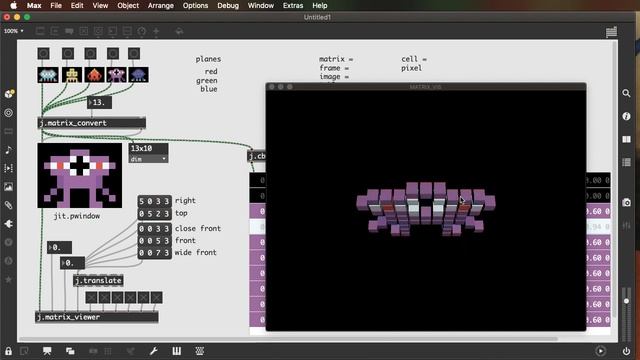Open the audio note browser in left sidebar

click(9, 150)
